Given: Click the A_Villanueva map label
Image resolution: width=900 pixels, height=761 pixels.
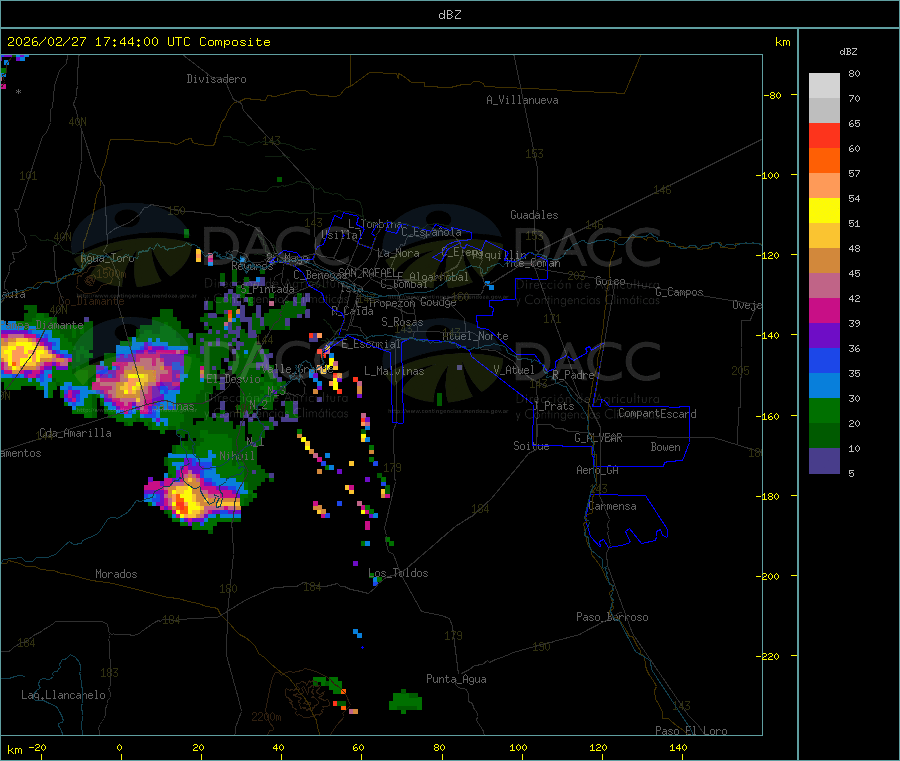Looking at the screenshot, I should 522,100.
